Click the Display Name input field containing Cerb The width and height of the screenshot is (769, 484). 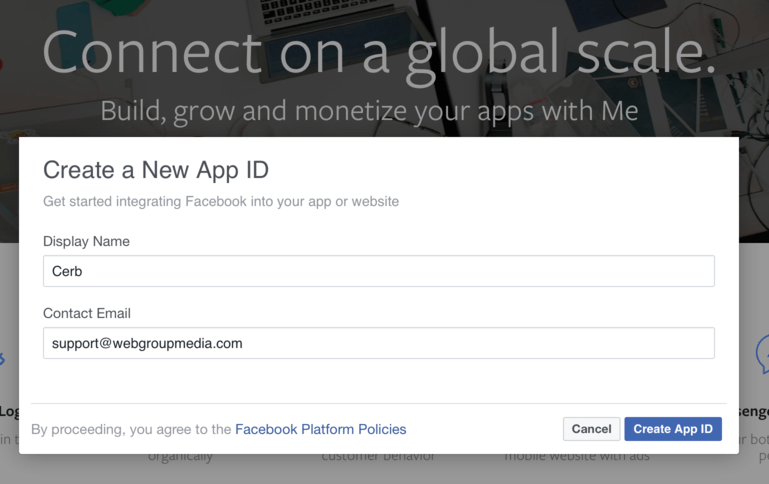[x=379, y=271]
